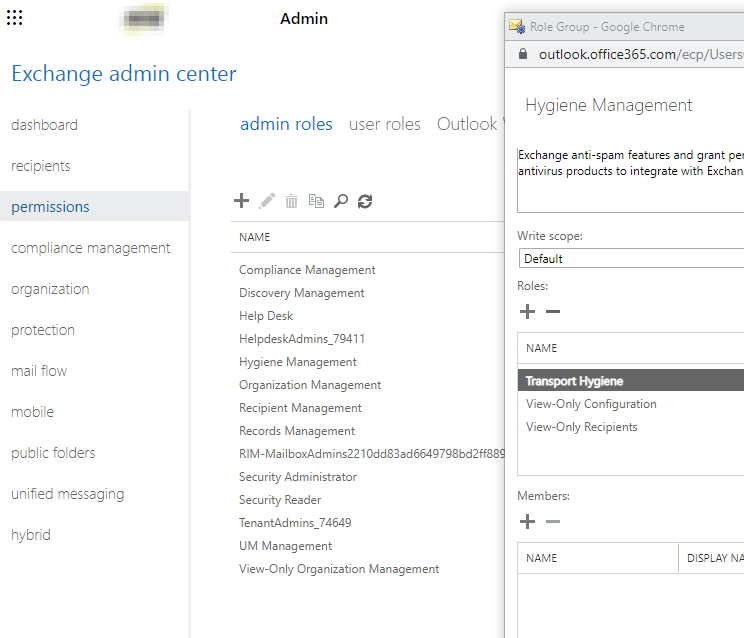Open the app launcher waffle icon
Image resolution: width=744 pixels, height=638 pixels.
(x=14, y=18)
